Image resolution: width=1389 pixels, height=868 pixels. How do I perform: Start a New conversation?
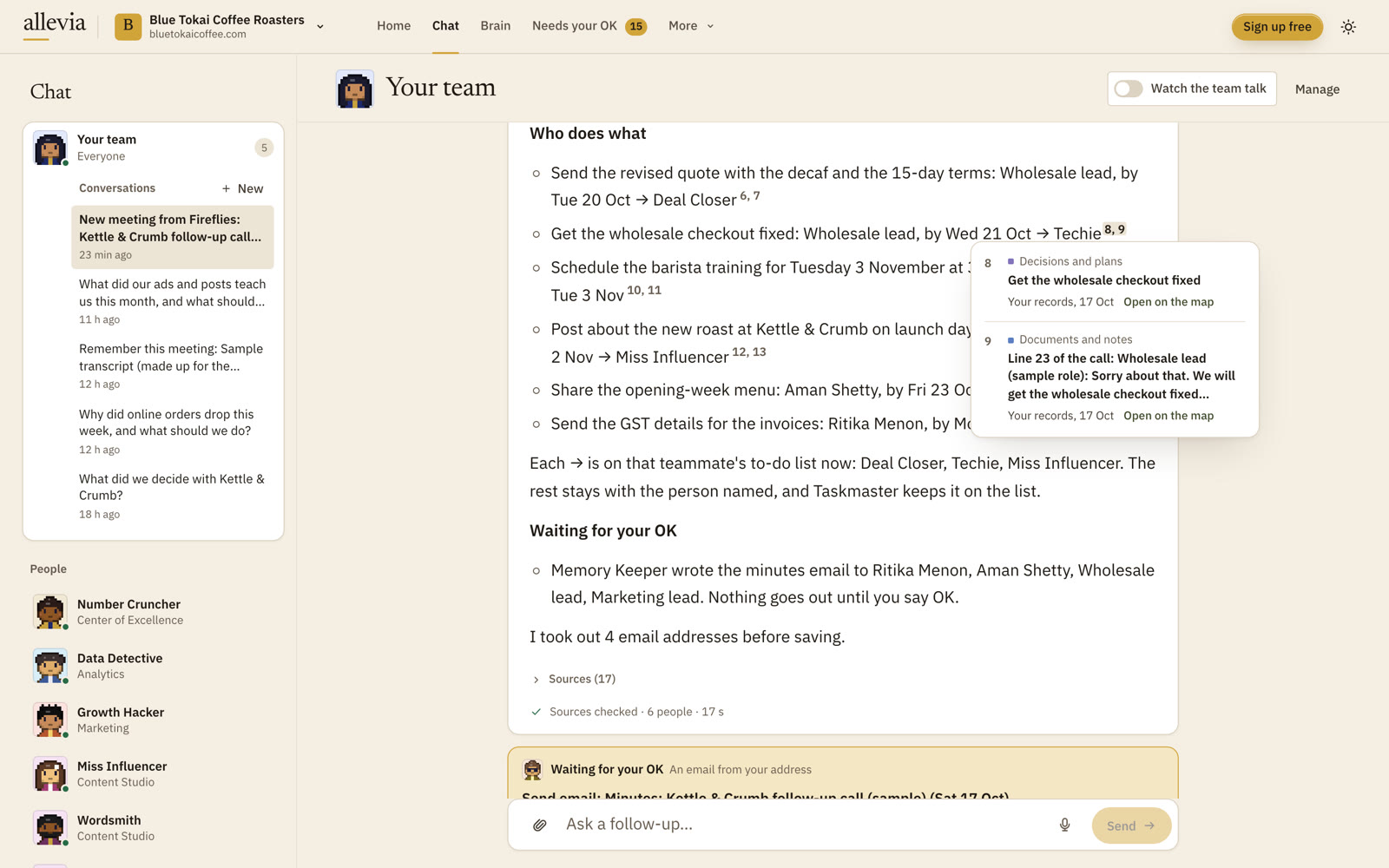(x=242, y=188)
